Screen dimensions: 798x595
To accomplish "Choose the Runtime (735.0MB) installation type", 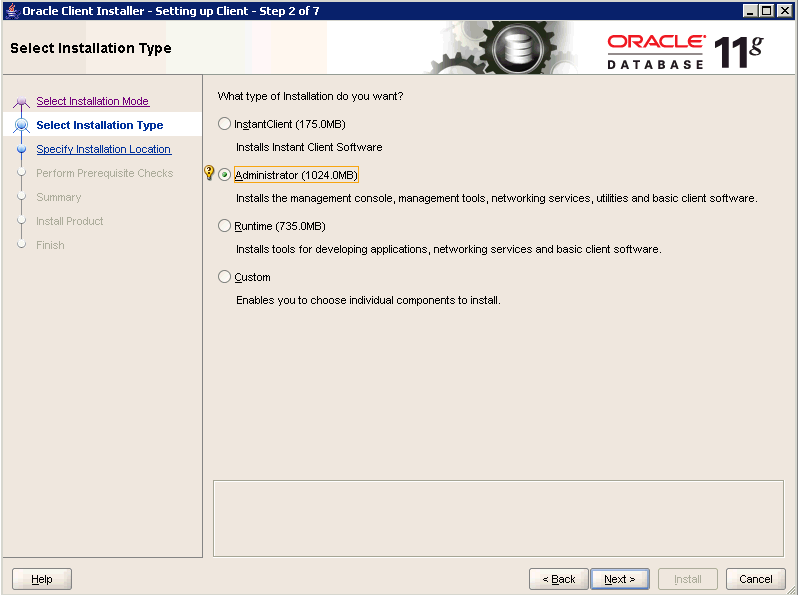I will click(x=224, y=226).
